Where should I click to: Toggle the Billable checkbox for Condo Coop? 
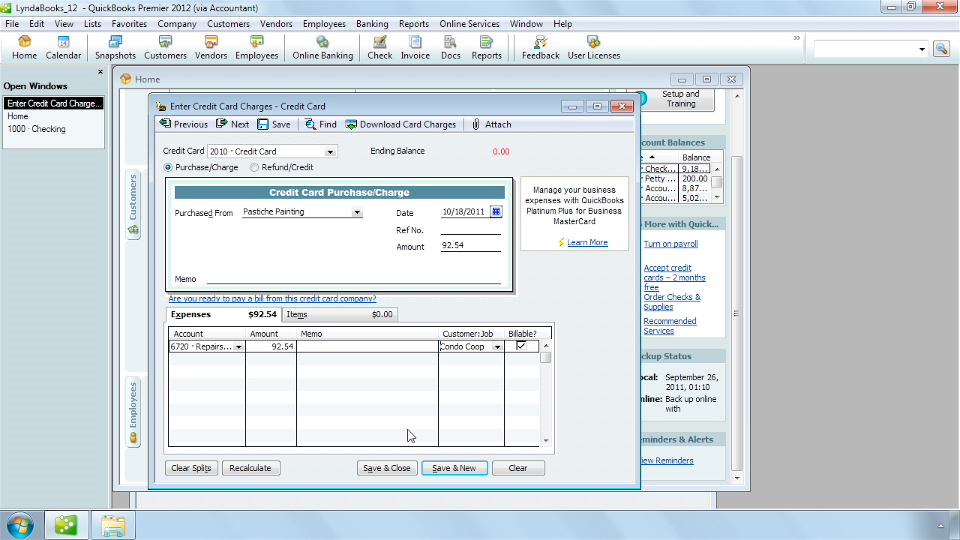tap(521, 346)
